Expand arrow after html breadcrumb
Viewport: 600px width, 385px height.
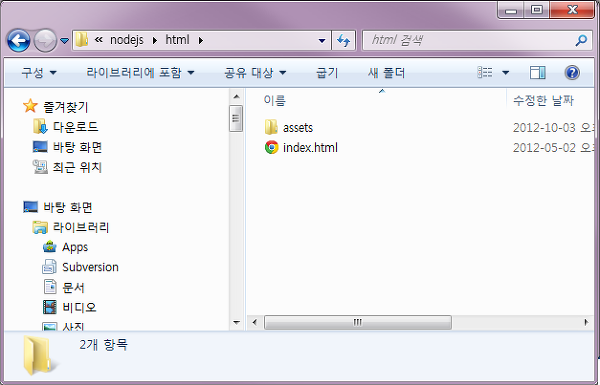click(201, 40)
